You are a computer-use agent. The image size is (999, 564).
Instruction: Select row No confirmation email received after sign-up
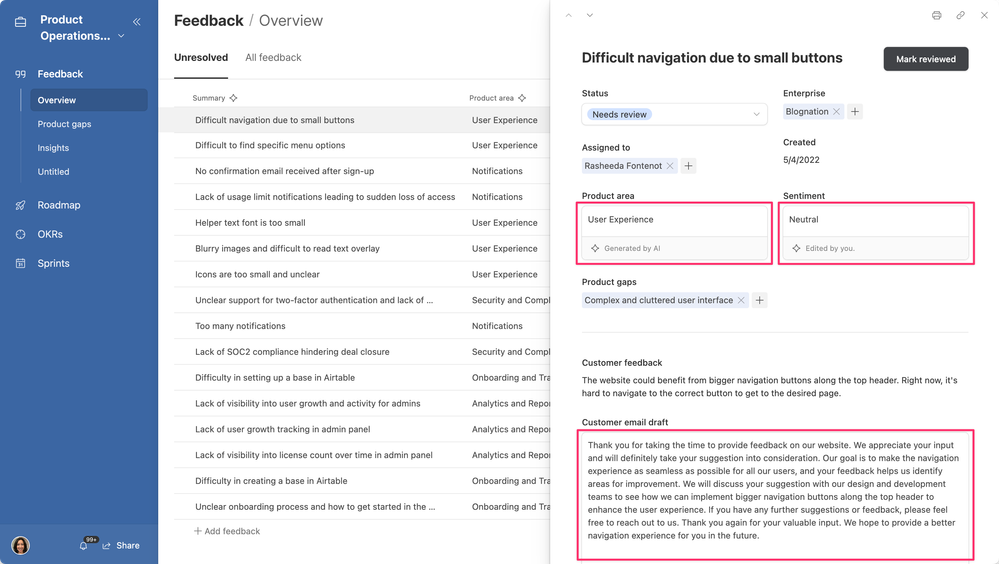tap(362, 171)
